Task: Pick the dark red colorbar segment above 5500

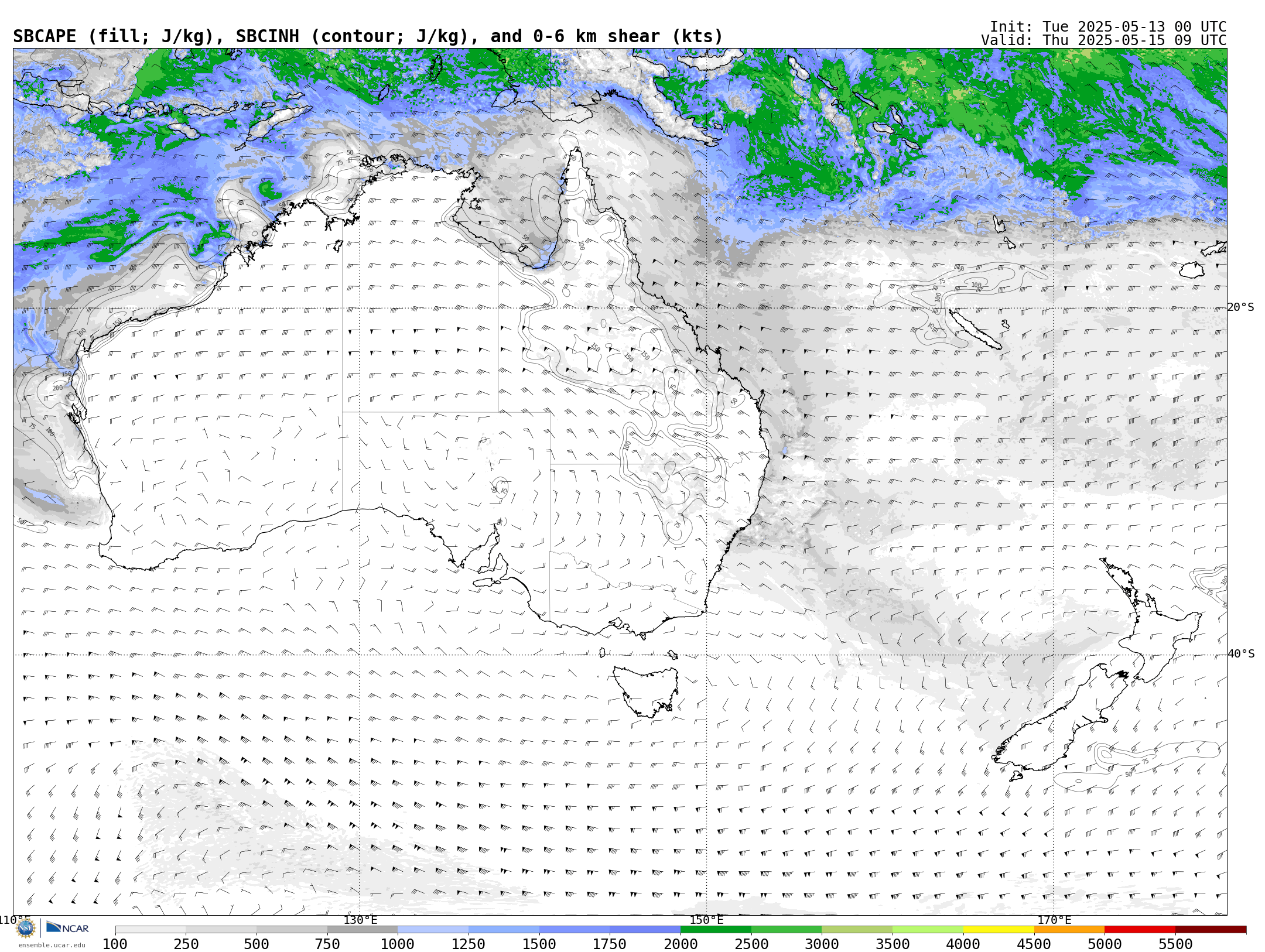Action: [1211, 930]
